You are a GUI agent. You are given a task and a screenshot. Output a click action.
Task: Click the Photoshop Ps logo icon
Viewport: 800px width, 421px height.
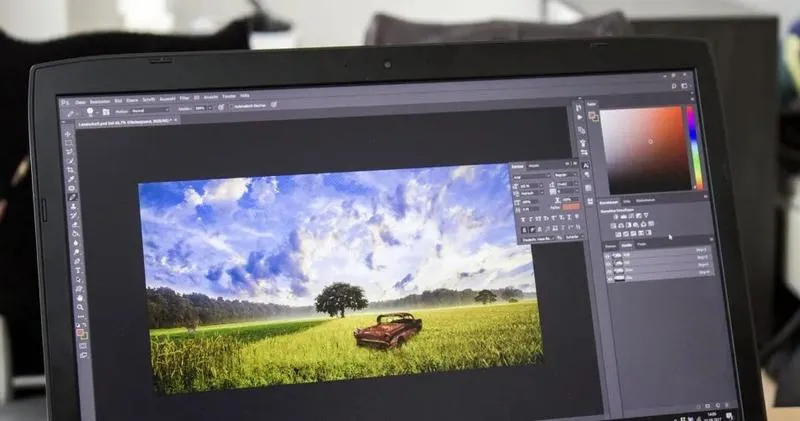pyautogui.click(x=66, y=102)
